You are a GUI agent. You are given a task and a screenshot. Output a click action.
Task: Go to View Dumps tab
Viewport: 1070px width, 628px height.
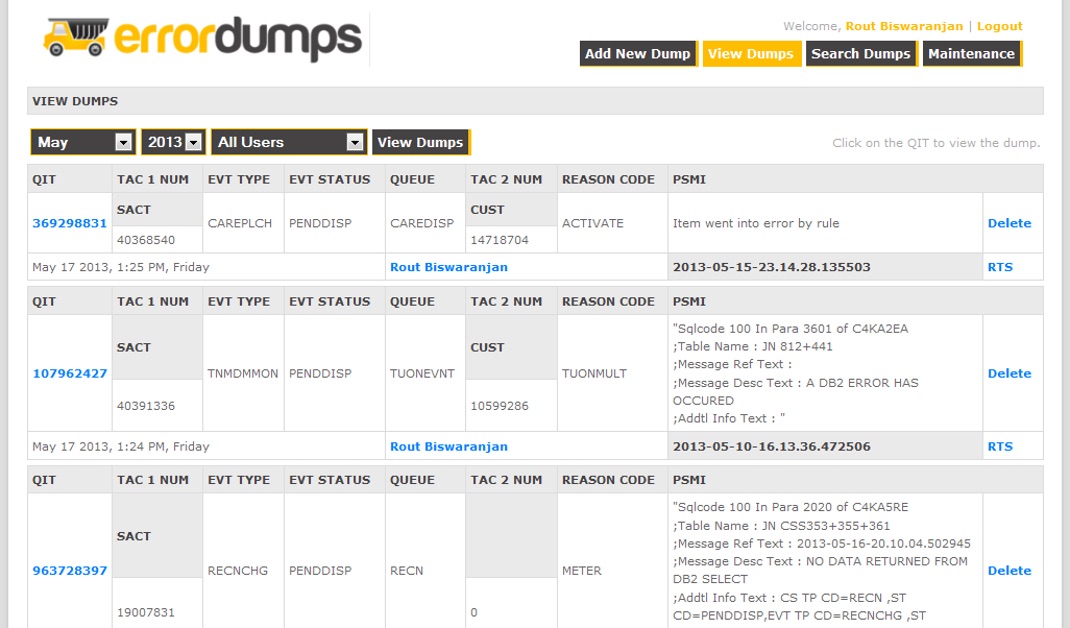pos(751,54)
